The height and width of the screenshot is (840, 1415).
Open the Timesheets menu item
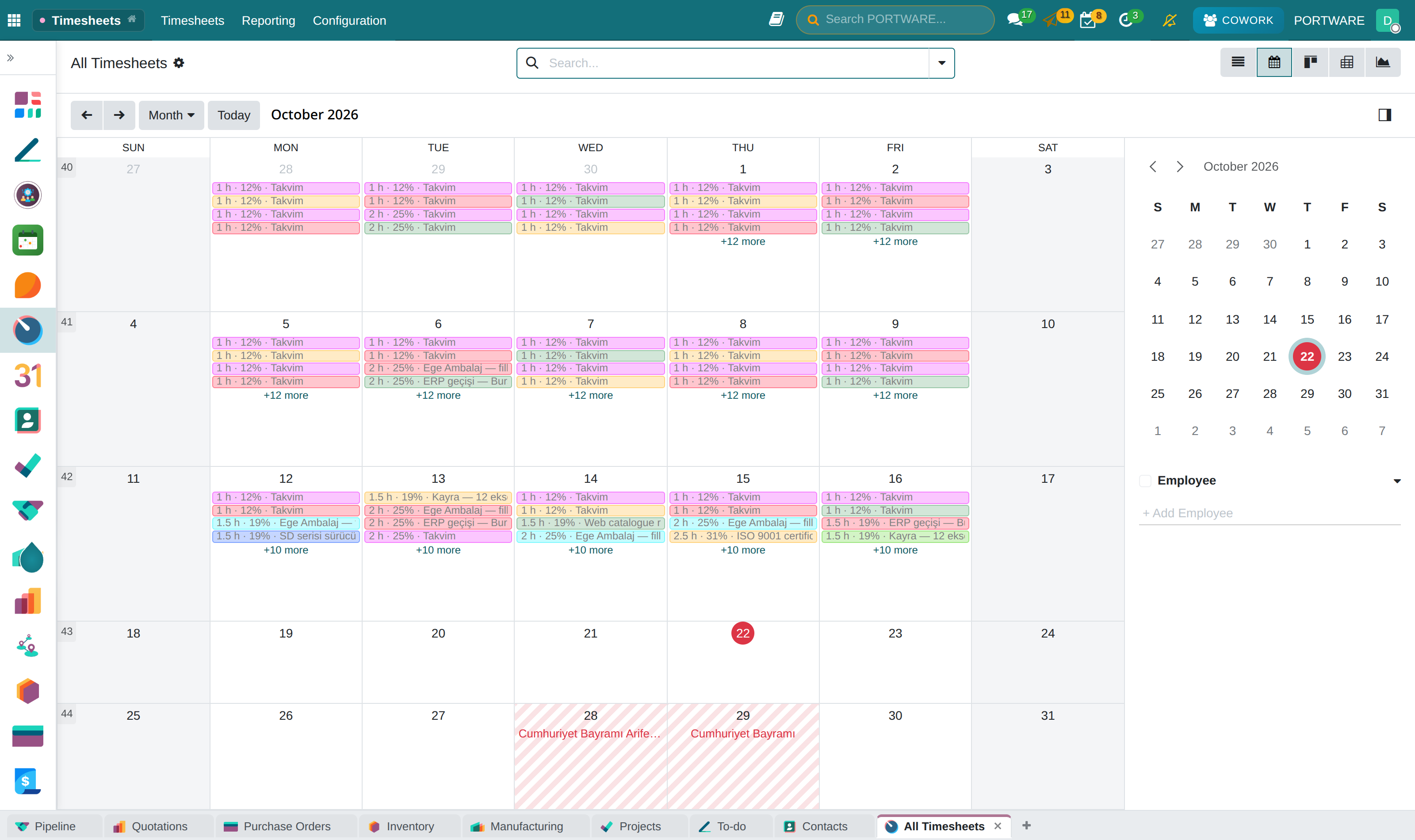tap(192, 20)
